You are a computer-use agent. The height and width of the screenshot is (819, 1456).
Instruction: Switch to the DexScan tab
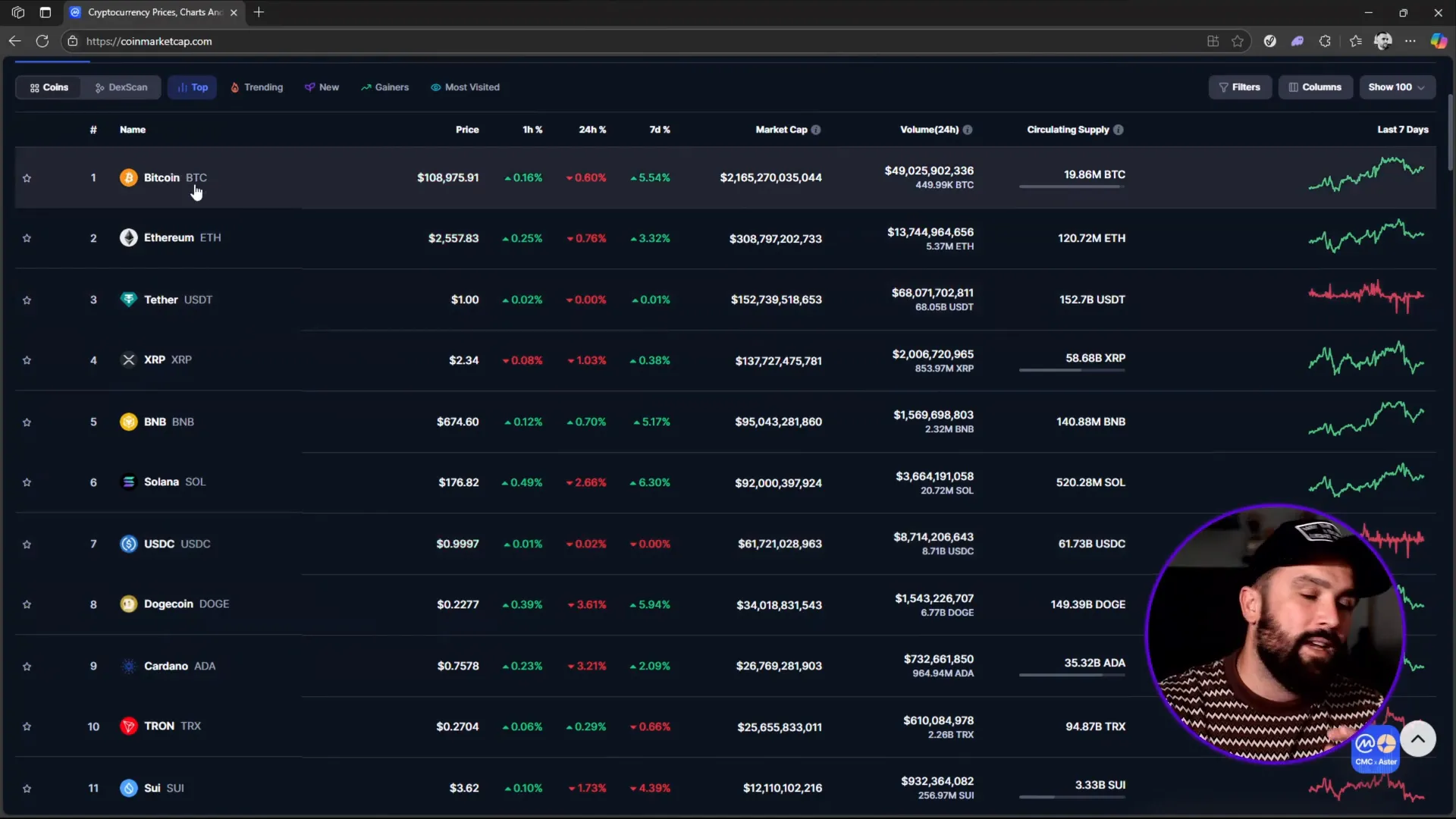(x=121, y=87)
